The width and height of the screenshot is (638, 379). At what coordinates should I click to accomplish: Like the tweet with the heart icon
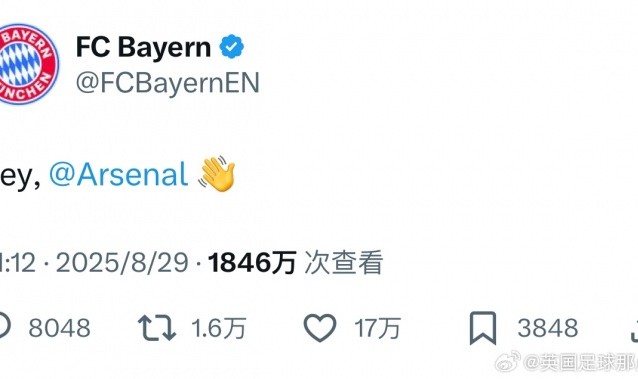click(320, 328)
